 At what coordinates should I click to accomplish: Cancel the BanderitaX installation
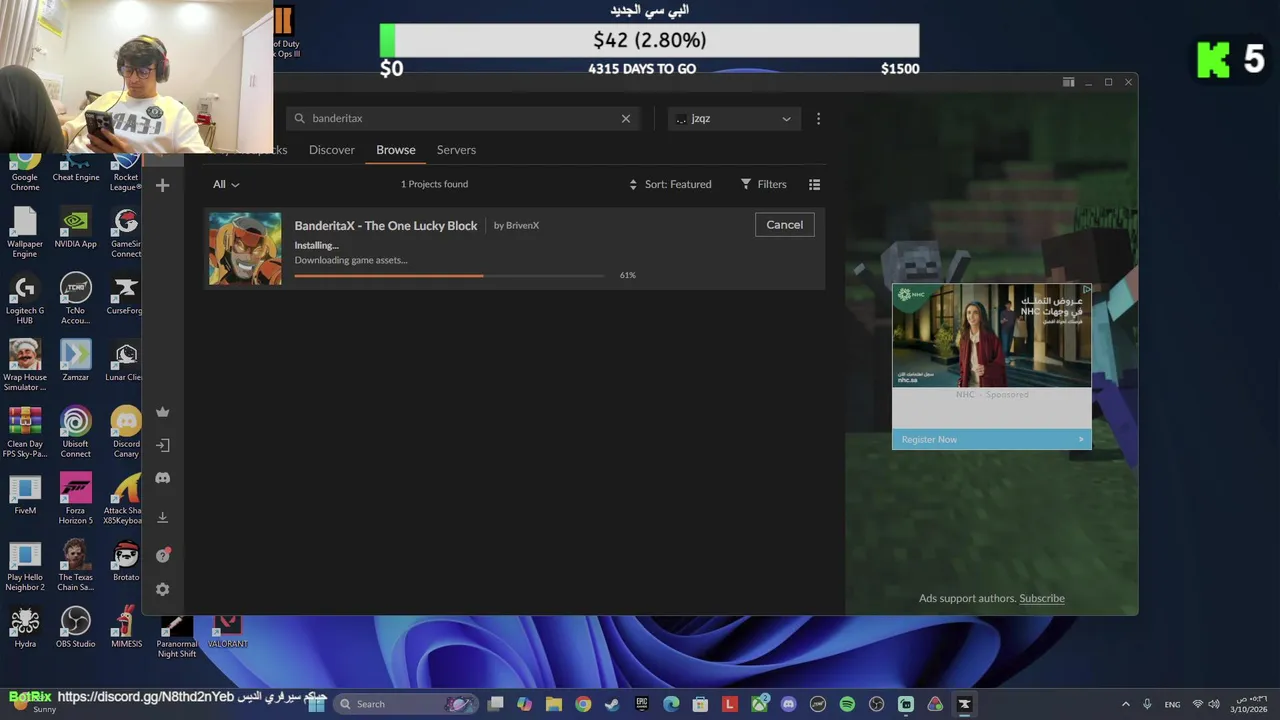pos(784,225)
